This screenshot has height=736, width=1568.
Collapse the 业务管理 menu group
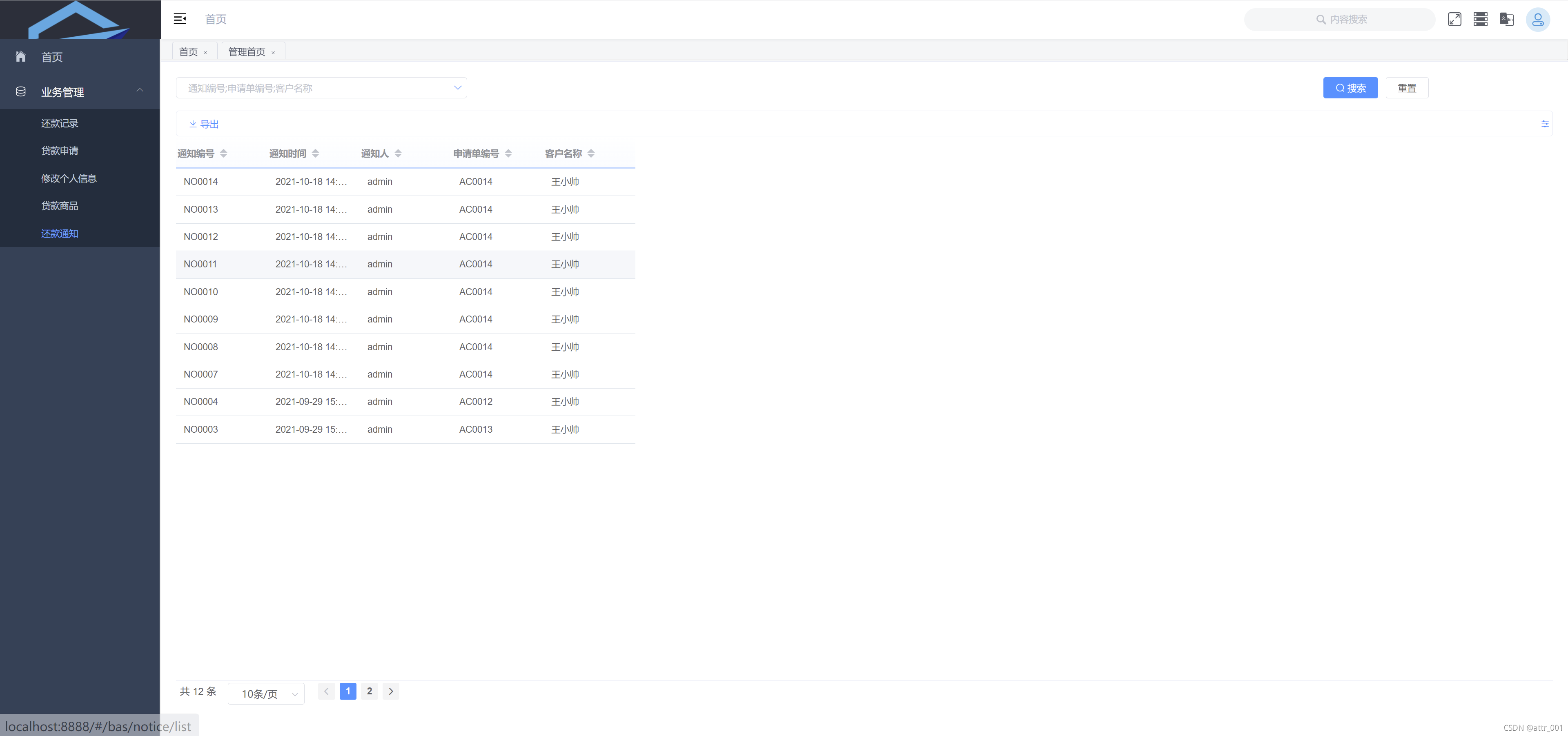pos(139,91)
